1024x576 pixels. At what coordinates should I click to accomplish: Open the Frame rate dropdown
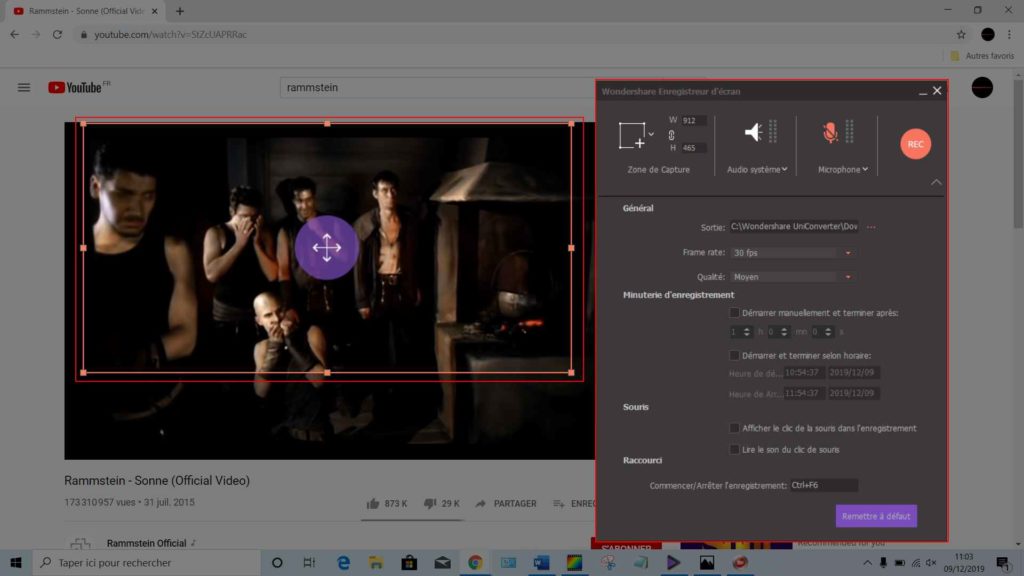tap(792, 253)
